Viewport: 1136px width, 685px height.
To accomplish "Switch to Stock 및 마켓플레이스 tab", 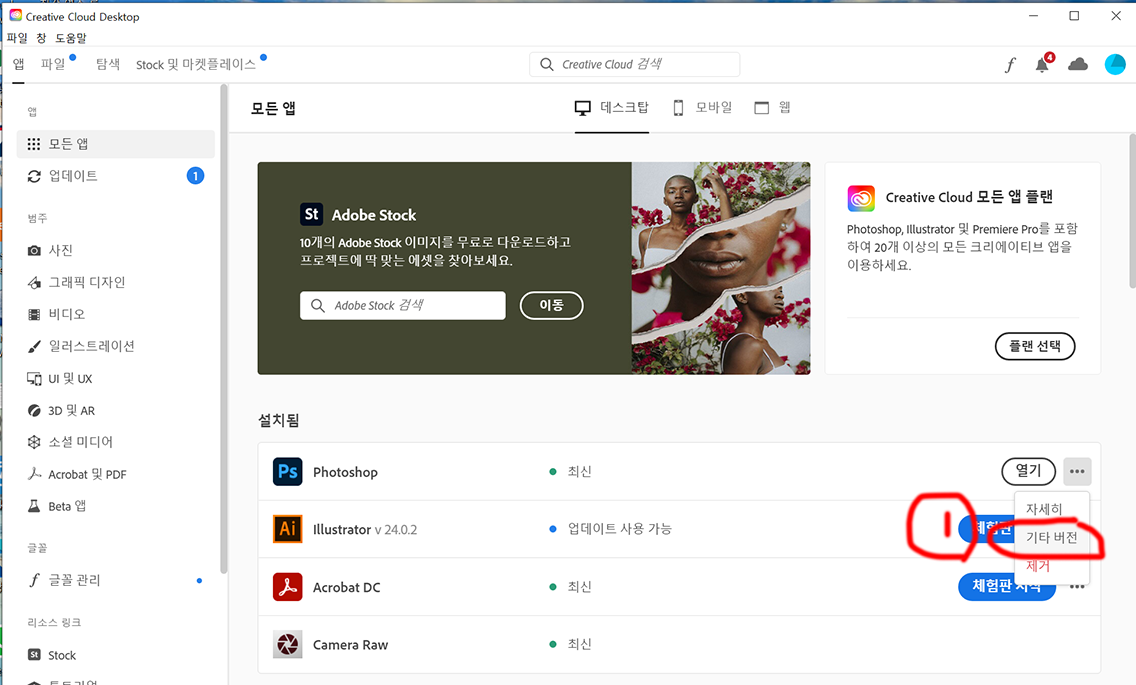I will pyautogui.click(x=196, y=65).
